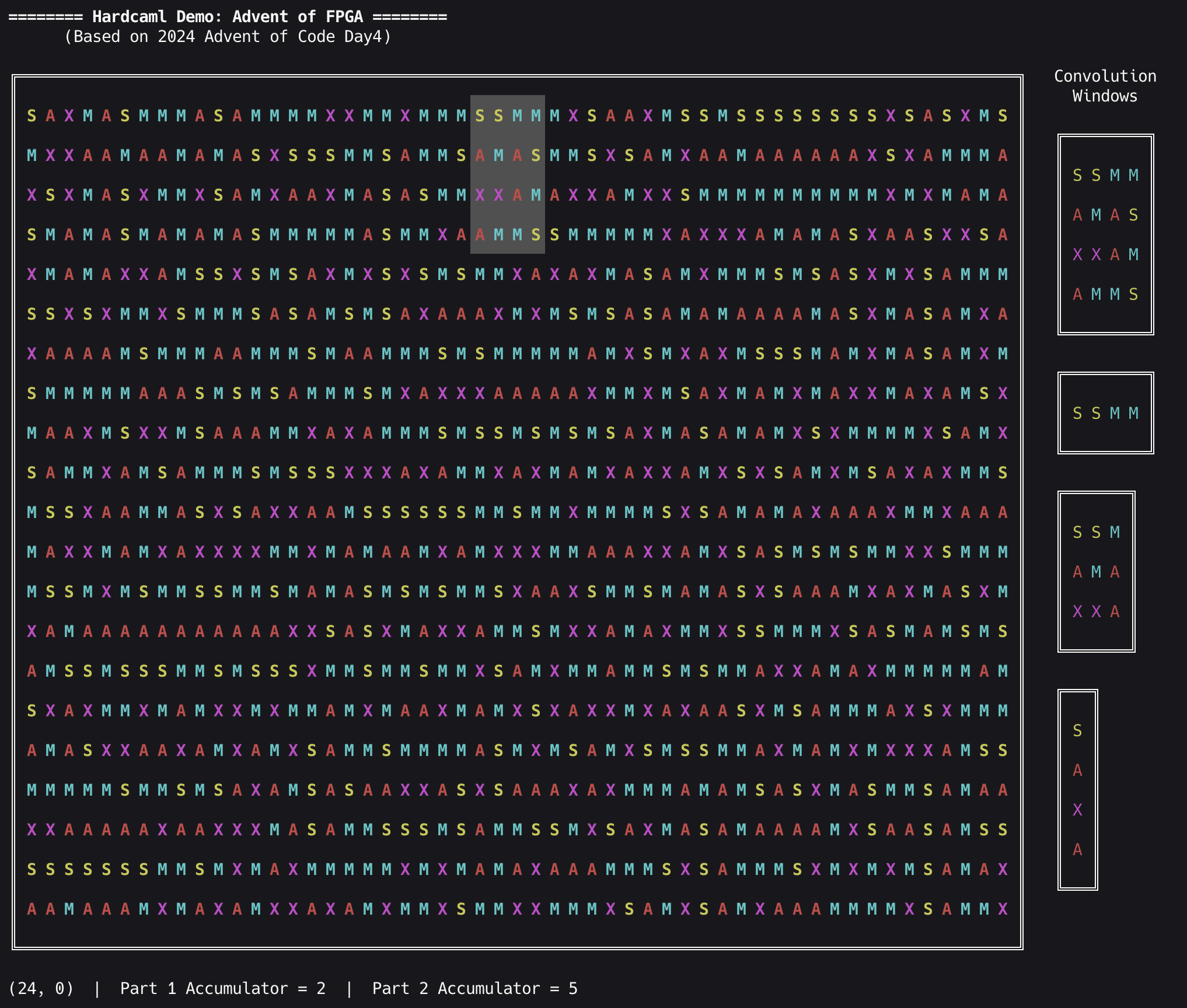Click the 'Part 1 Accumulator = 2' status
This screenshot has height=1008, width=1187.
pyautogui.click(x=223, y=988)
